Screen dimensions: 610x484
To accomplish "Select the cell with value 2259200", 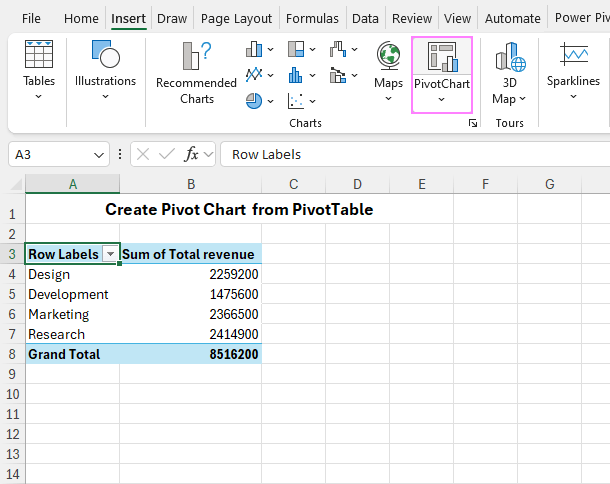I will [191, 274].
